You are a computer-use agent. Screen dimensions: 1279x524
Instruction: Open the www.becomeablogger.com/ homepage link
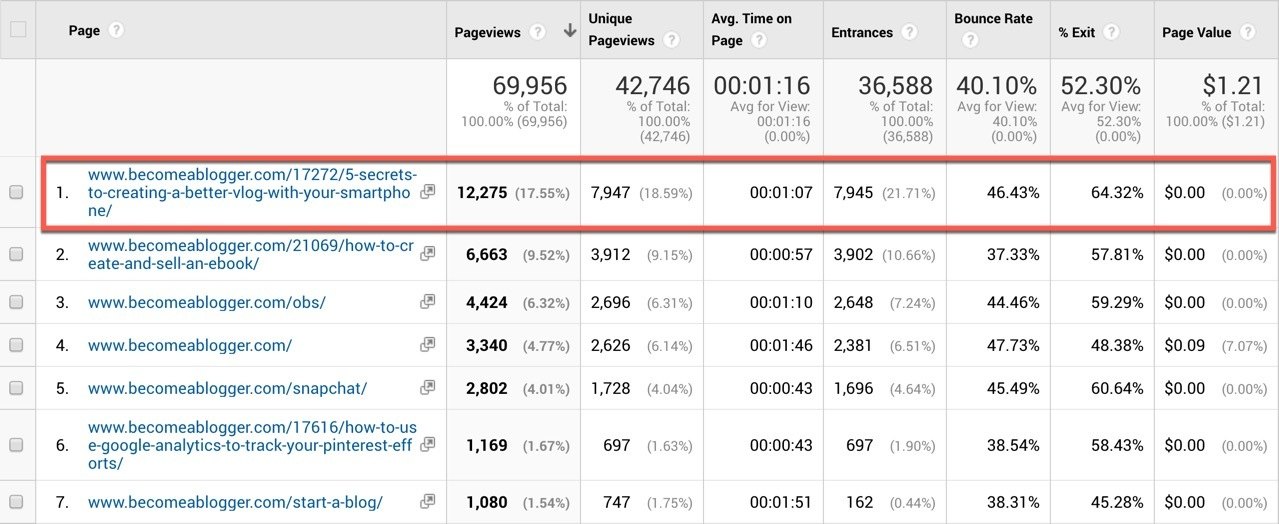[190, 345]
